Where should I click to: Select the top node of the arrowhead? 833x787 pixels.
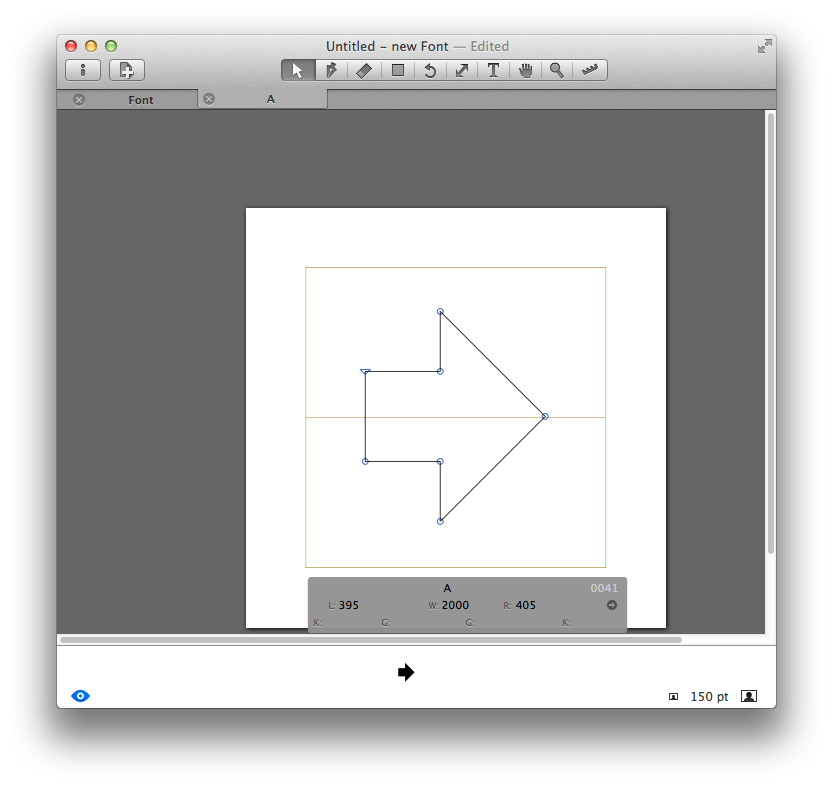440,311
